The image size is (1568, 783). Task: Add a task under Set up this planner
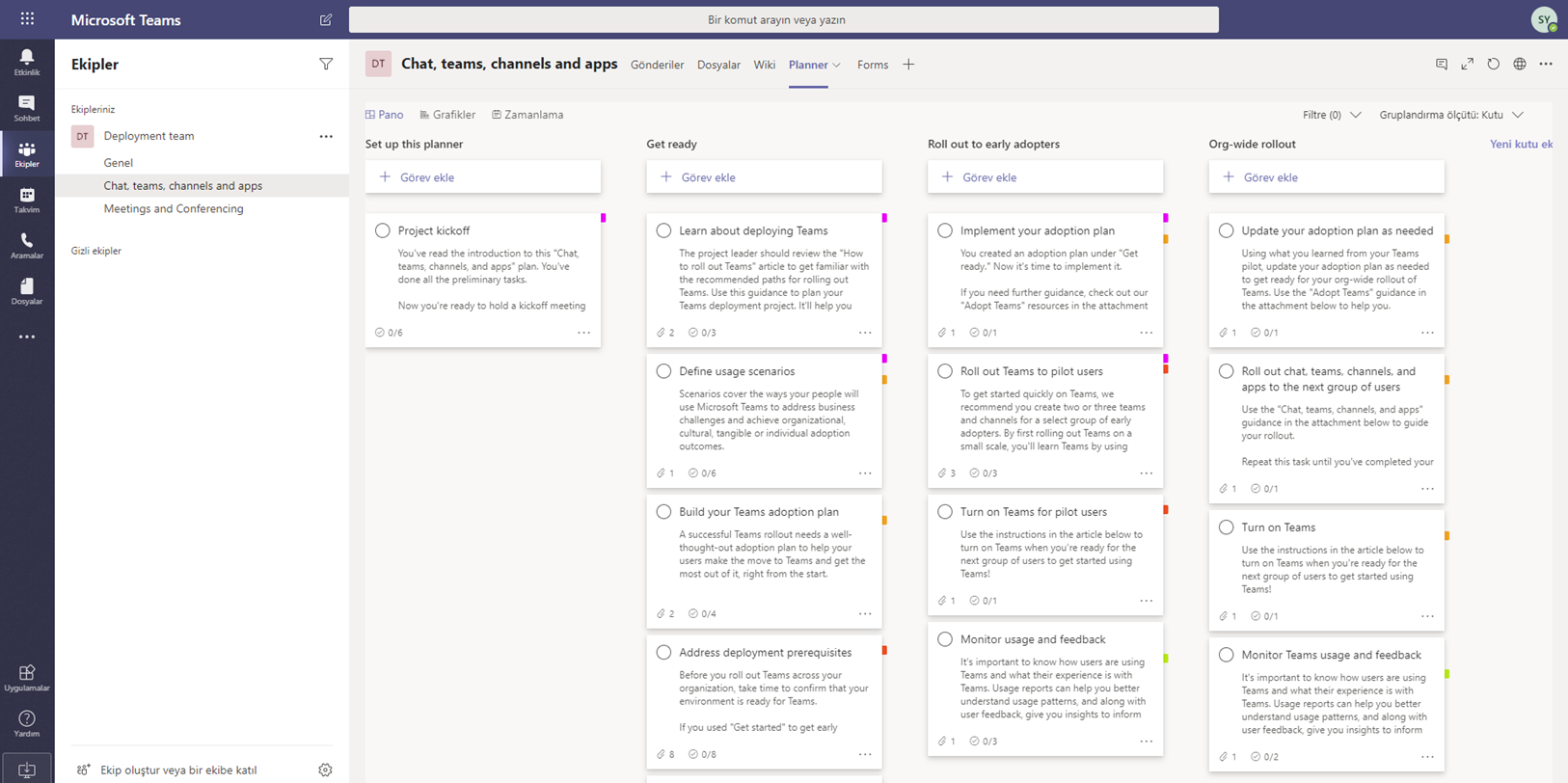point(483,177)
